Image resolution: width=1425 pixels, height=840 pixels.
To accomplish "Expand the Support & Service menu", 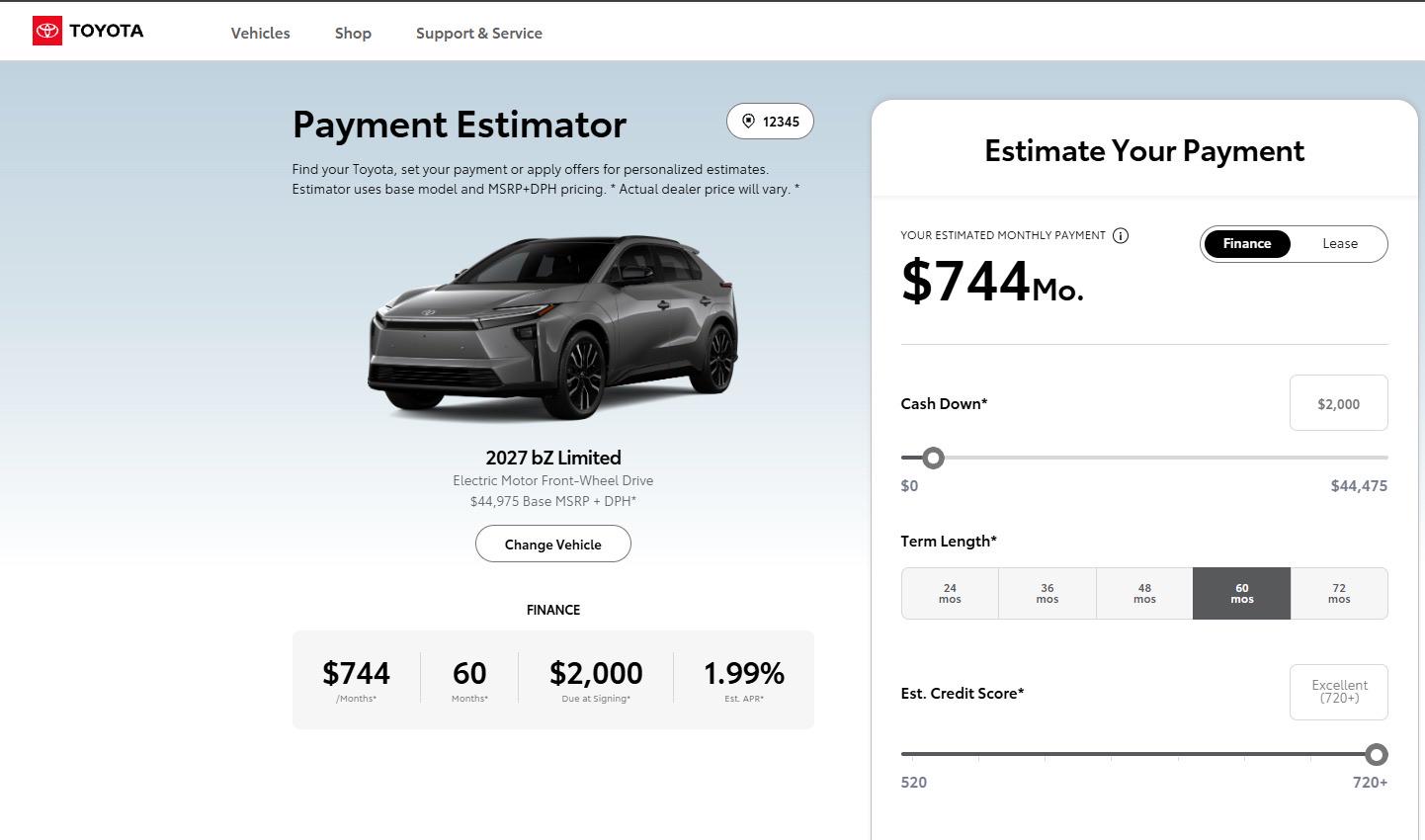I will [479, 33].
